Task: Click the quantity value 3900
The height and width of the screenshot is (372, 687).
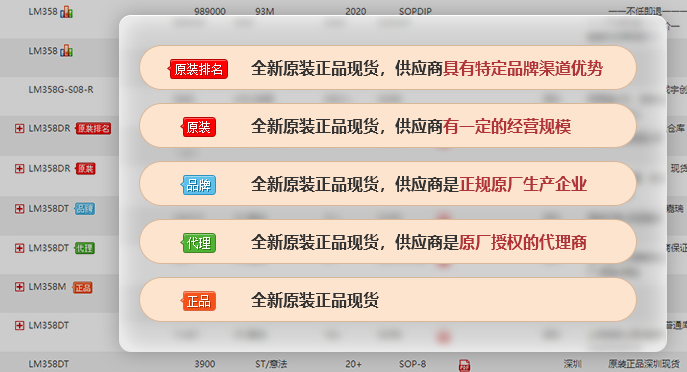Action: pyautogui.click(x=205, y=364)
